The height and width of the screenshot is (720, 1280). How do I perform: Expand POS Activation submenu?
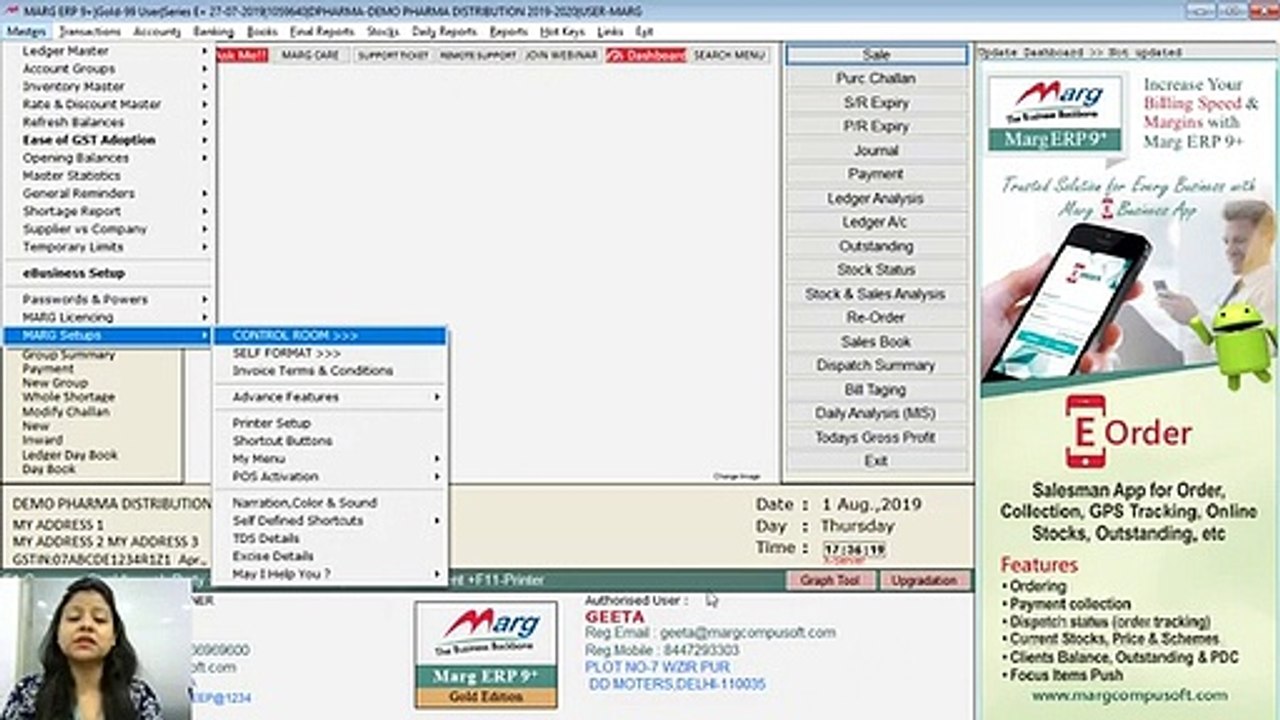[330, 477]
